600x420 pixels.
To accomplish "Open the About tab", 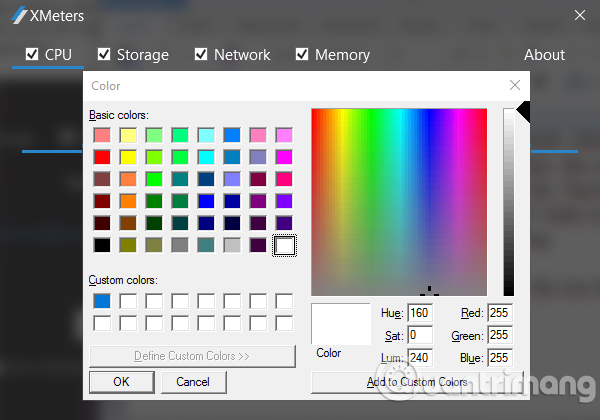I will [x=544, y=55].
